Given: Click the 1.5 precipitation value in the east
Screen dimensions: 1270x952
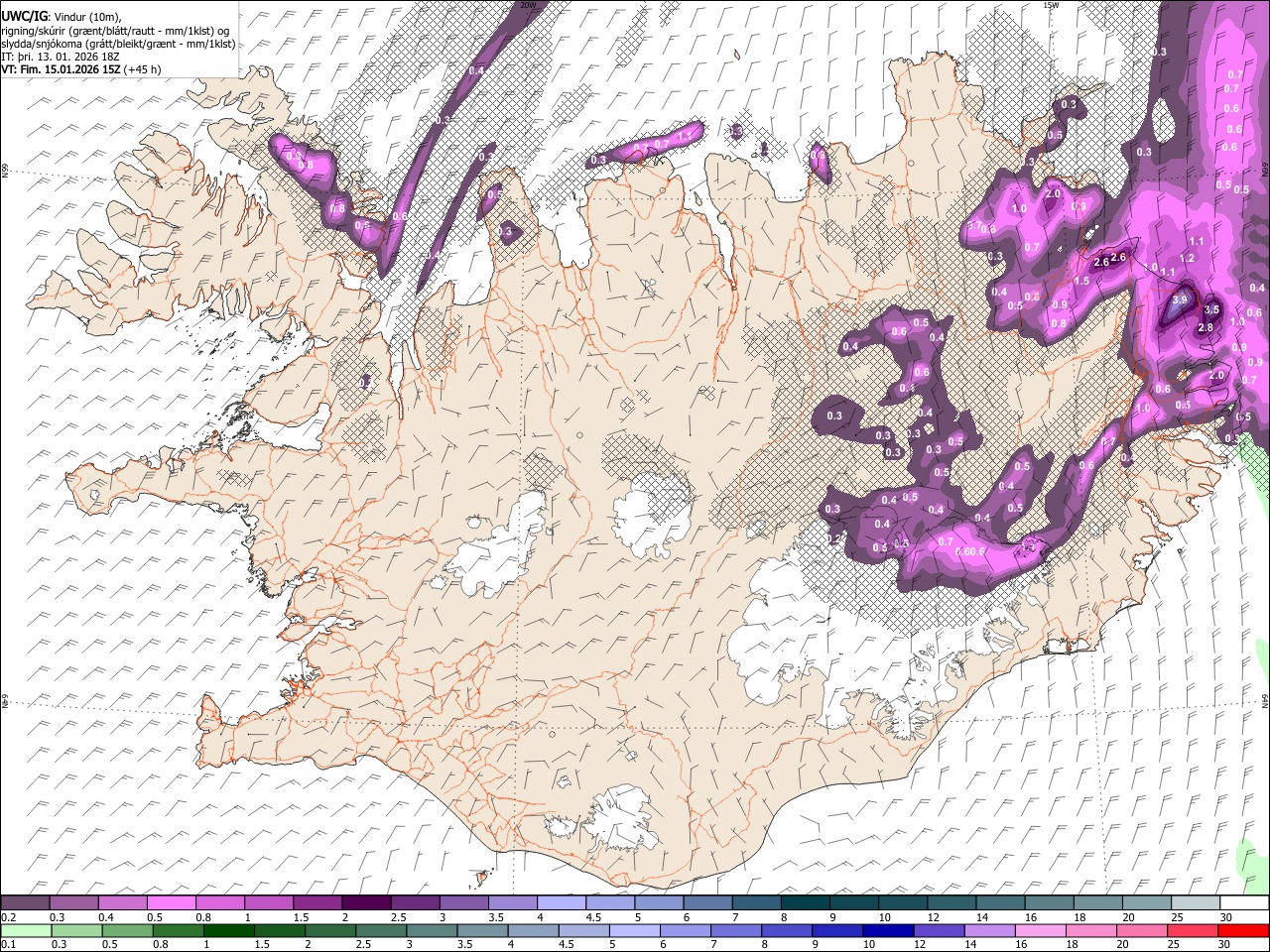Looking at the screenshot, I should click(x=1081, y=282).
